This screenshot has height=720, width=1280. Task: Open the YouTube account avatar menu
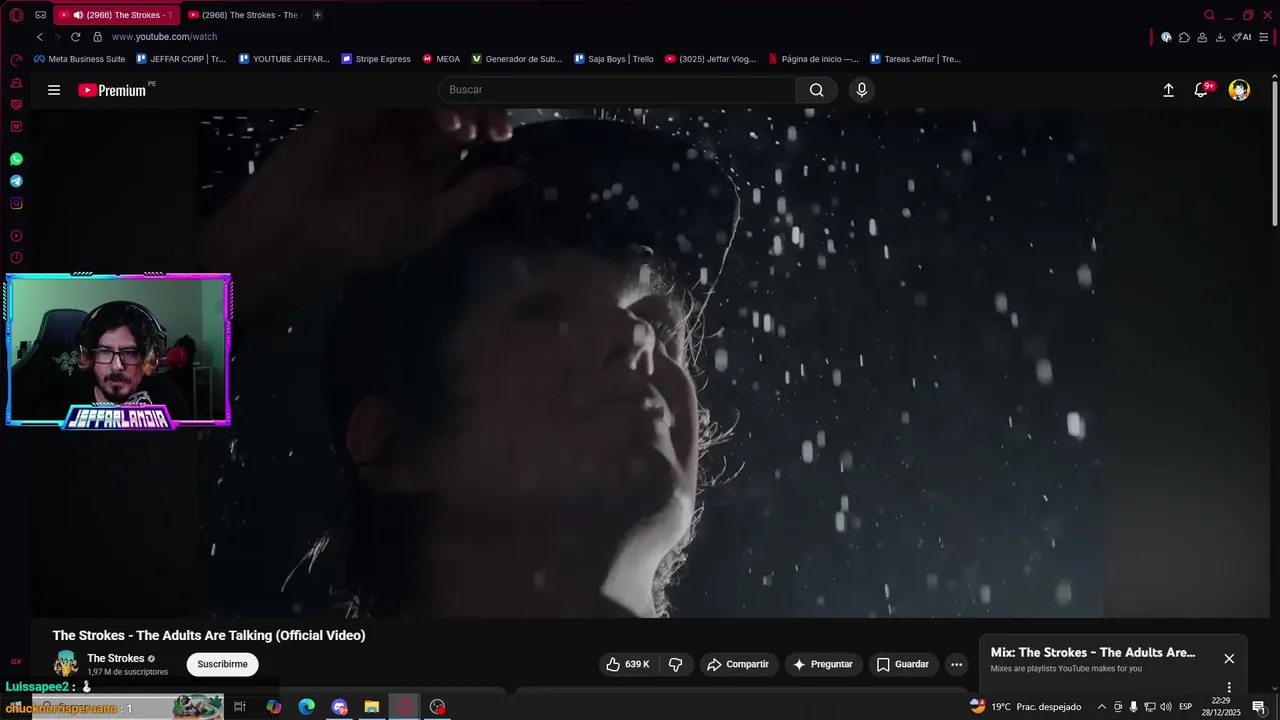(x=1239, y=90)
